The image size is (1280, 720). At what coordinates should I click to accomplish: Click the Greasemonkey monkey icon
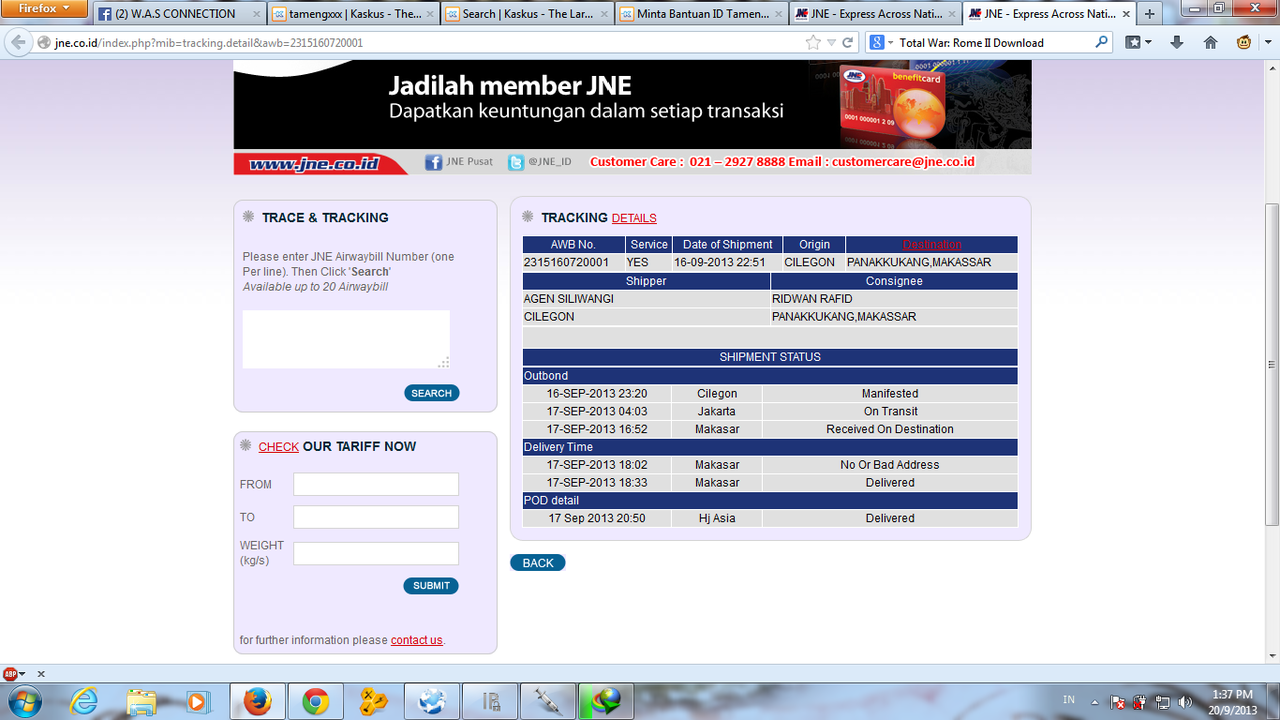click(x=1245, y=42)
